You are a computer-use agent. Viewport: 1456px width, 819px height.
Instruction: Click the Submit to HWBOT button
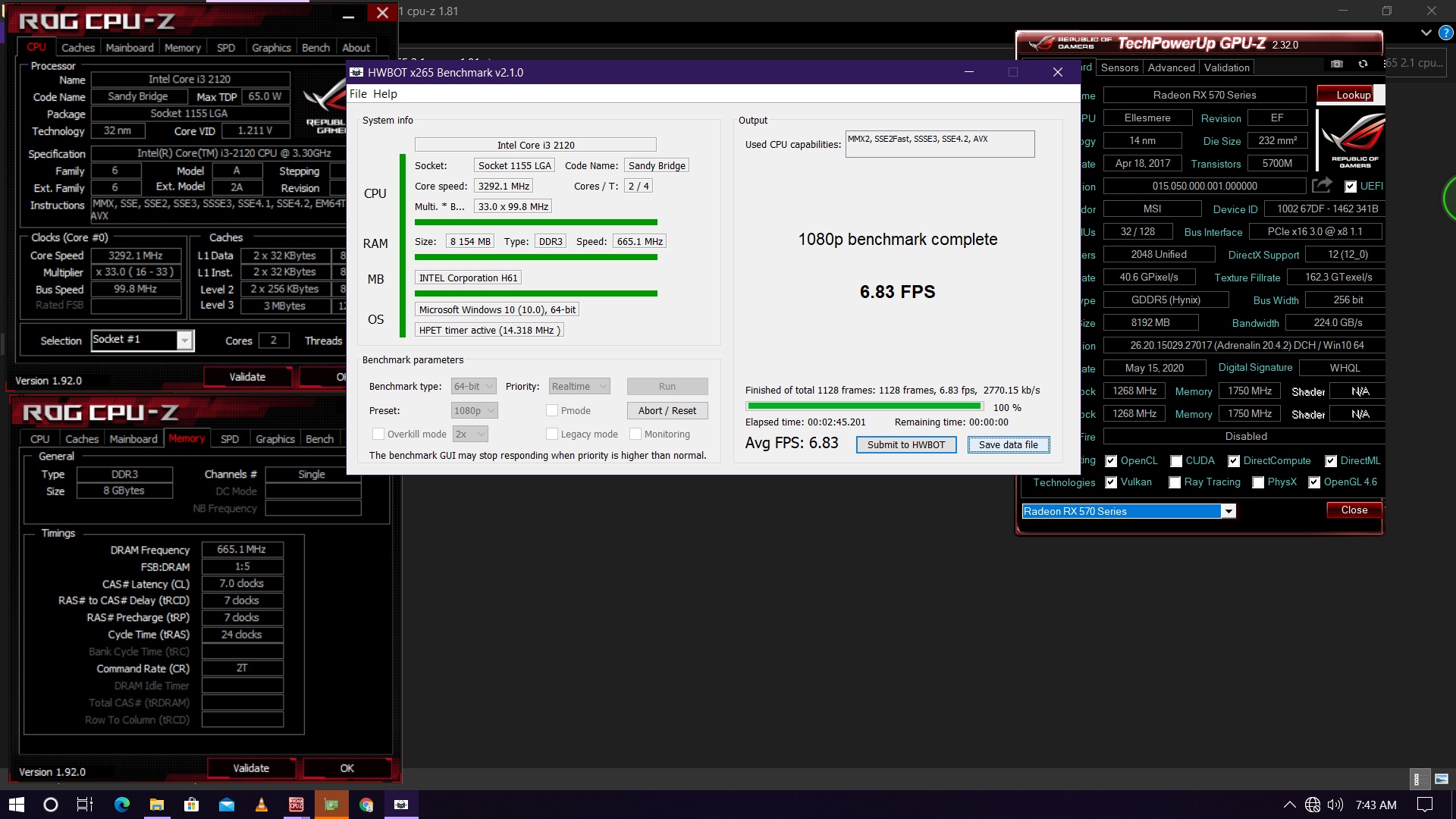(x=906, y=445)
